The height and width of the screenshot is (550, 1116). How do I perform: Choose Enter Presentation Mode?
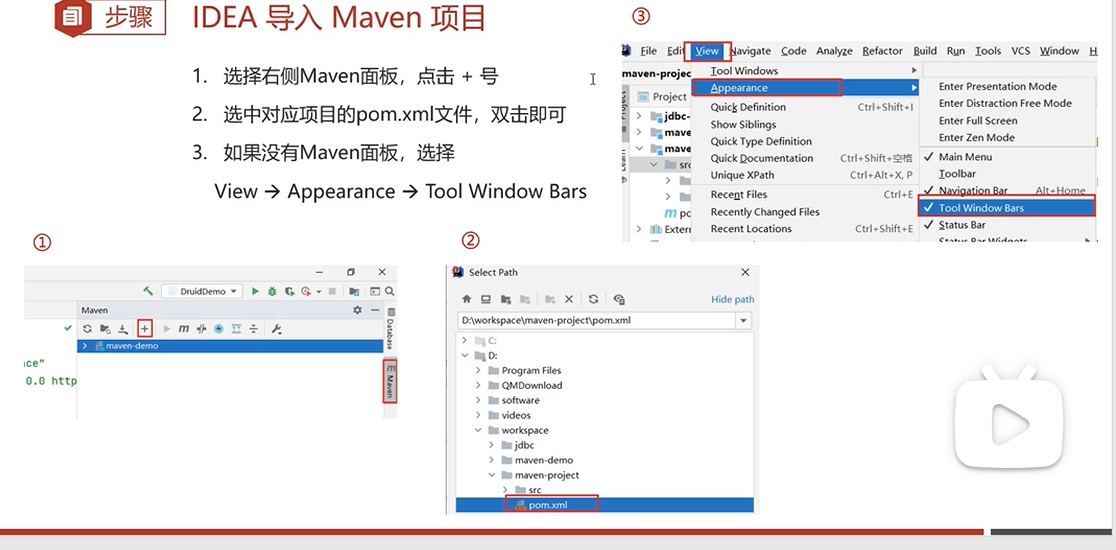click(997, 87)
